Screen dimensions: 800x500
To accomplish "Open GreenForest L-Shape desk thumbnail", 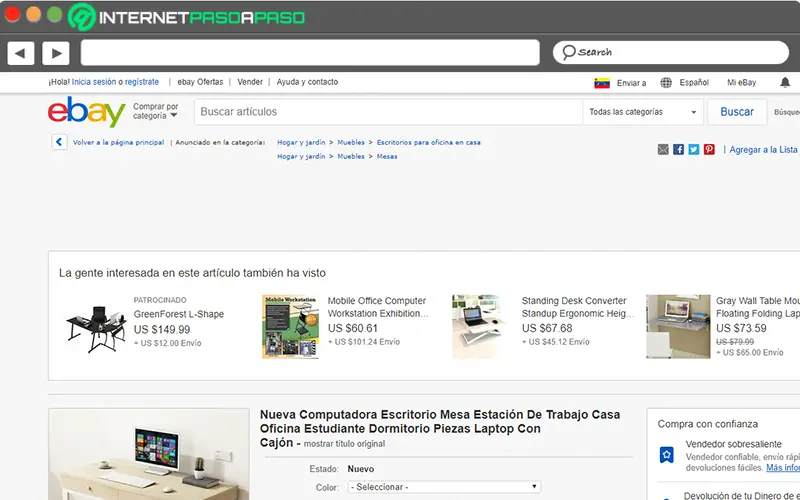I will click(96, 329).
